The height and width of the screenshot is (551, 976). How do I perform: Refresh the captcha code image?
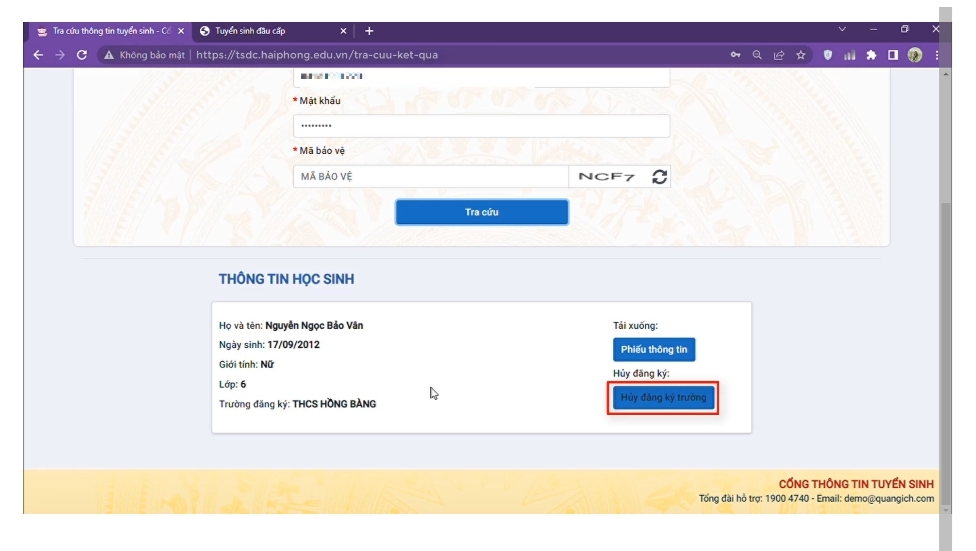[659, 177]
